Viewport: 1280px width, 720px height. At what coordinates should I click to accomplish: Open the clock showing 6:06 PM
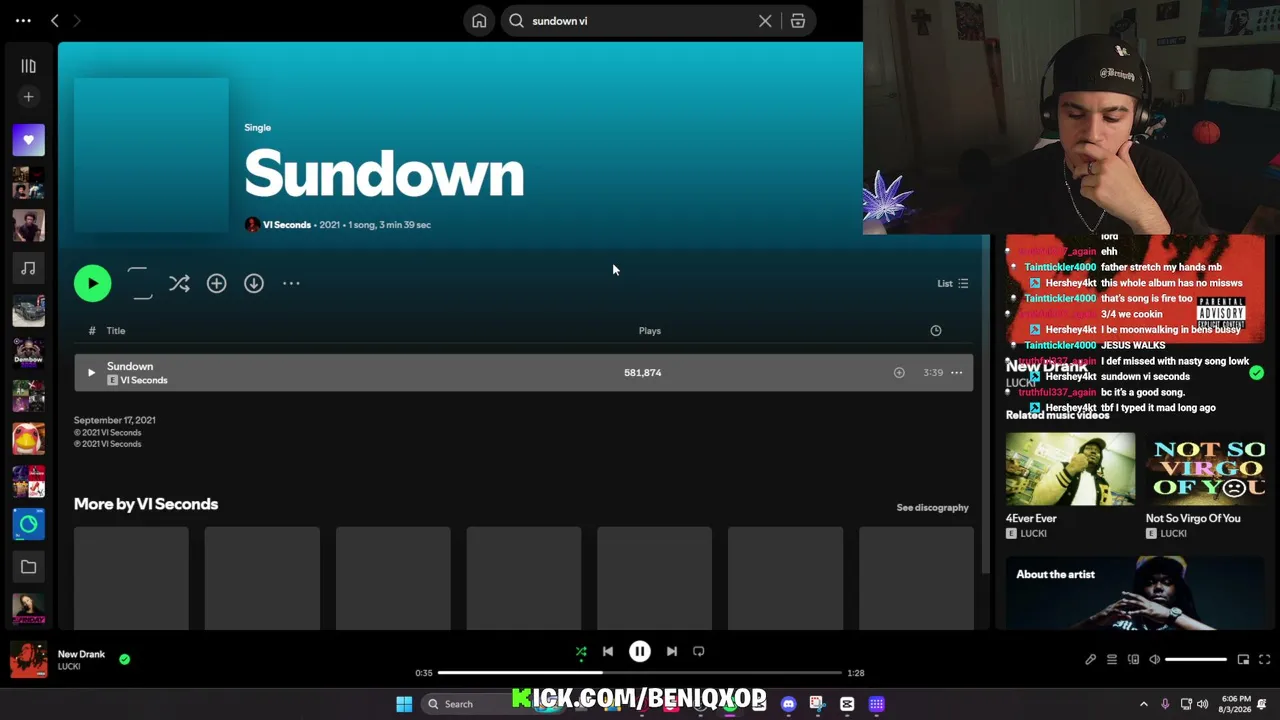tap(1236, 704)
